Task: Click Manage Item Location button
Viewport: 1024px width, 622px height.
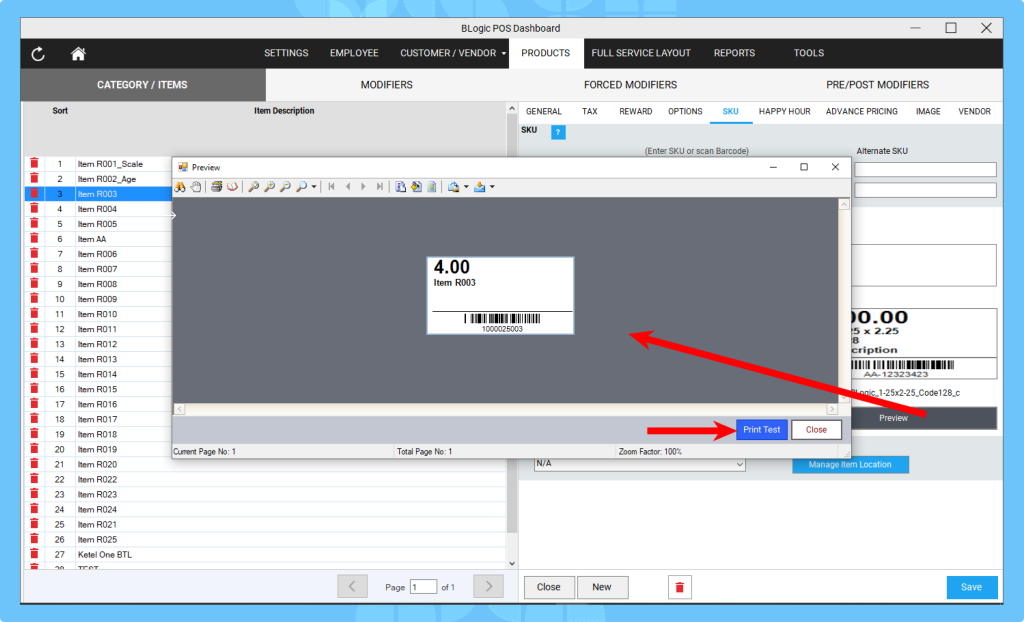Action: (850, 465)
